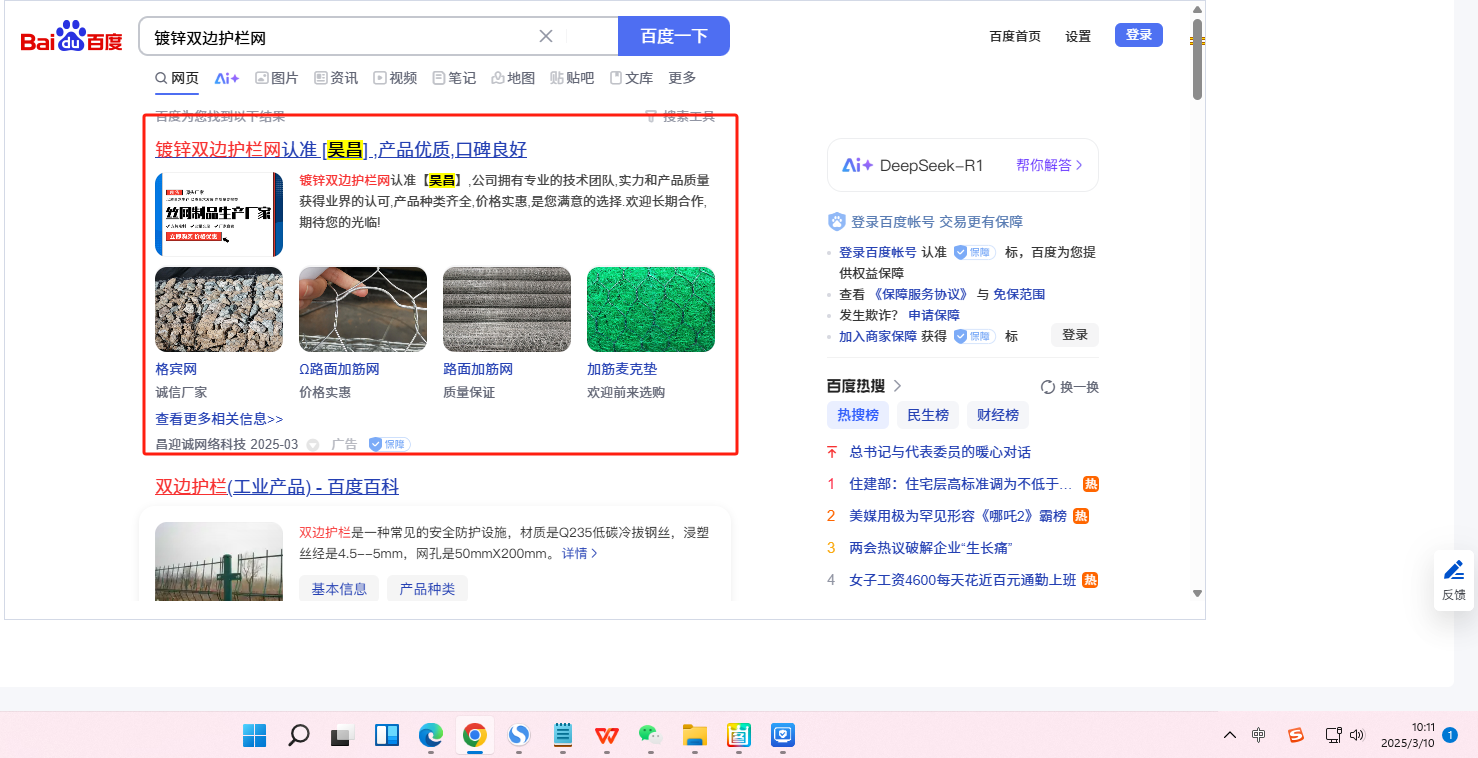Select the 民生榜 tab
Screen dimensions: 1478x758
point(928,415)
